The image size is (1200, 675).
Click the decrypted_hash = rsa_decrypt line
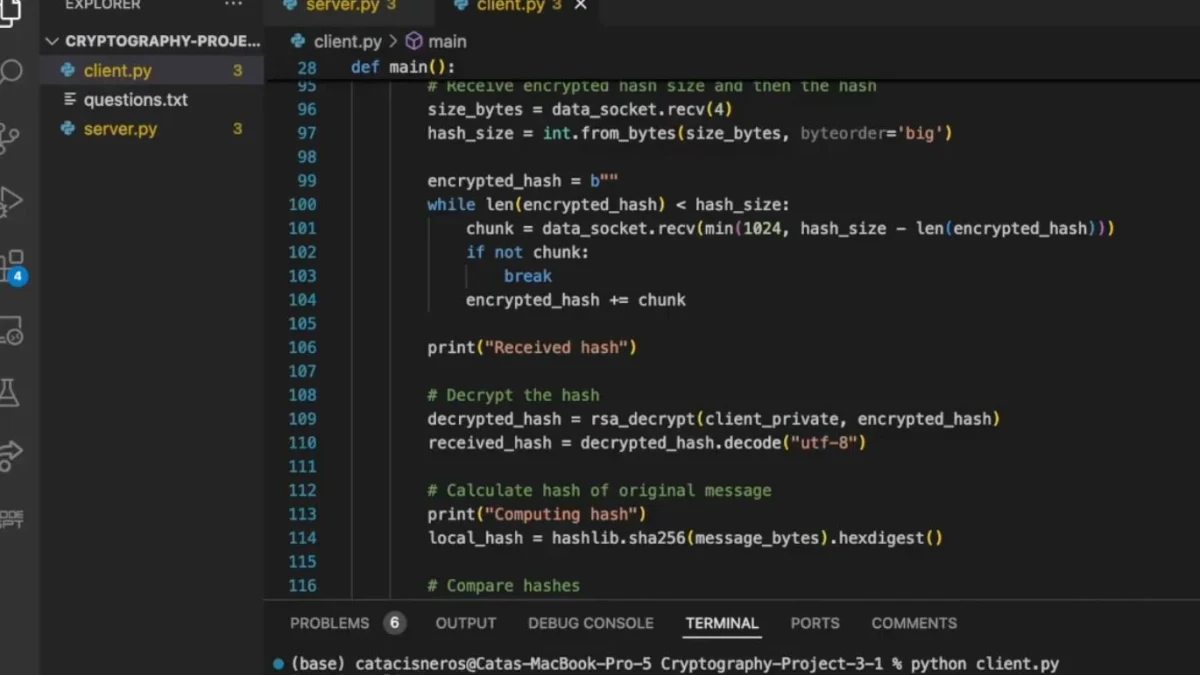(x=714, y=419)
